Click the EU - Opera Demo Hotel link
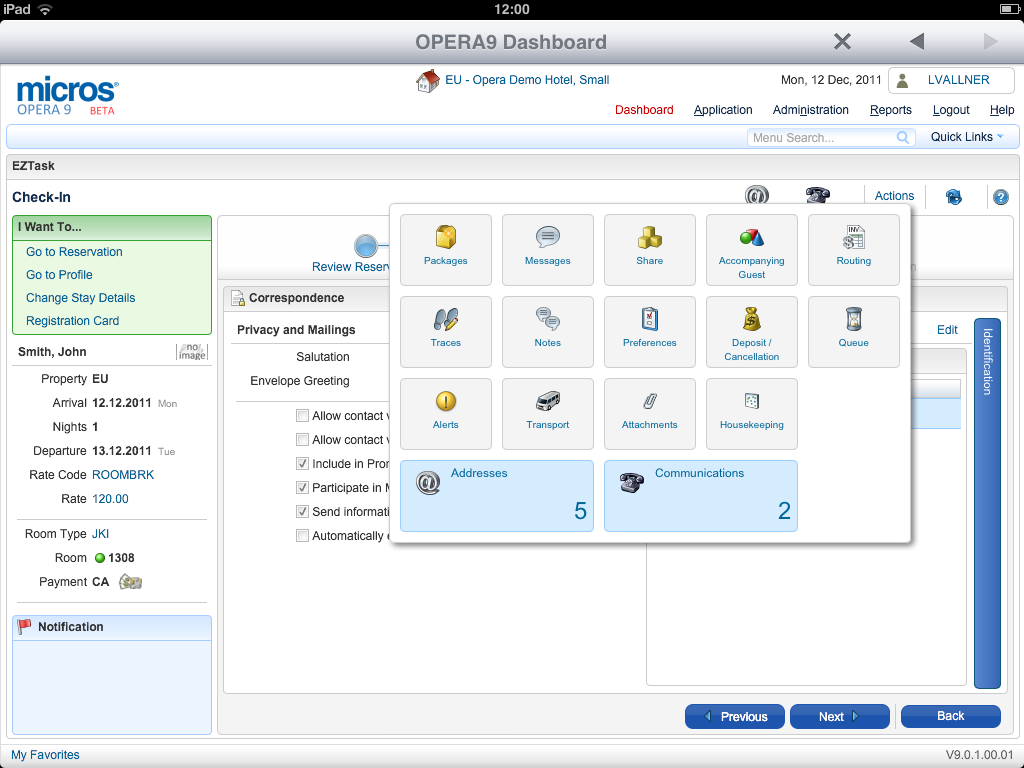1024x768 pixels. [x=527, y=80]
